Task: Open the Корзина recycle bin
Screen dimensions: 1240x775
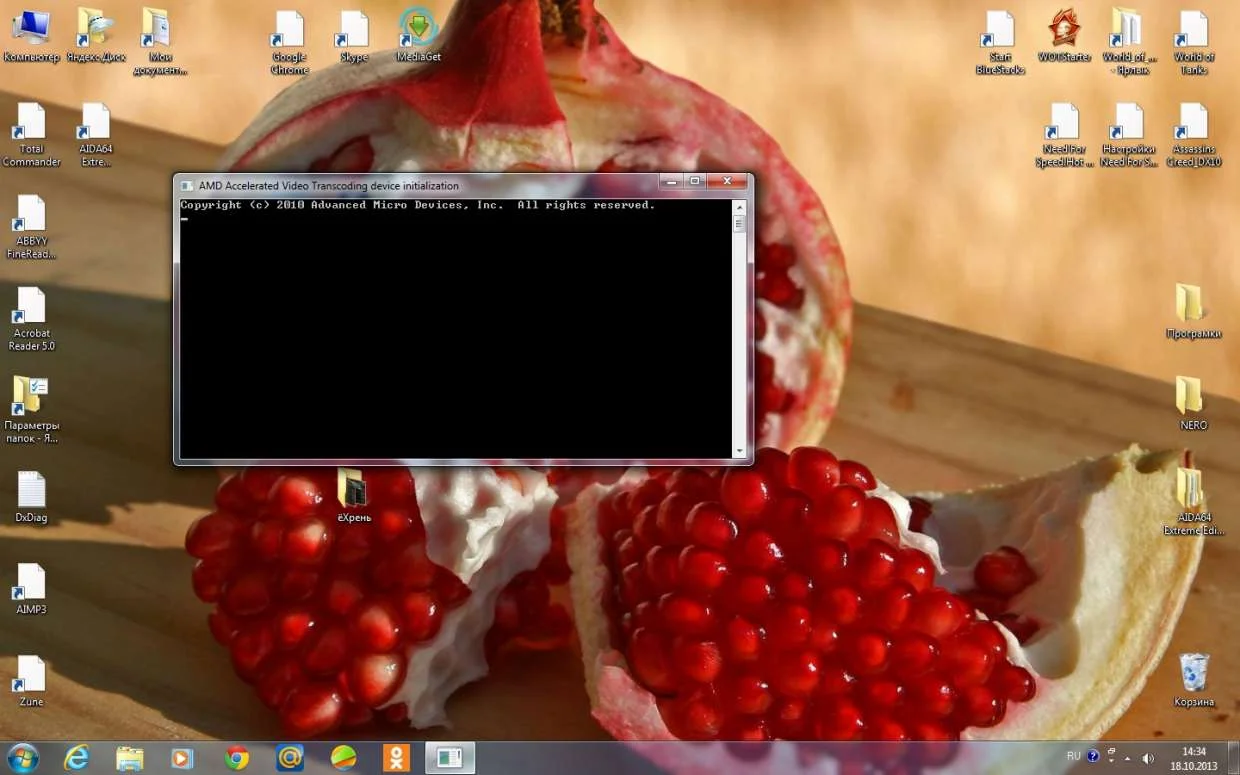Action: click(x=1193, y=680)
